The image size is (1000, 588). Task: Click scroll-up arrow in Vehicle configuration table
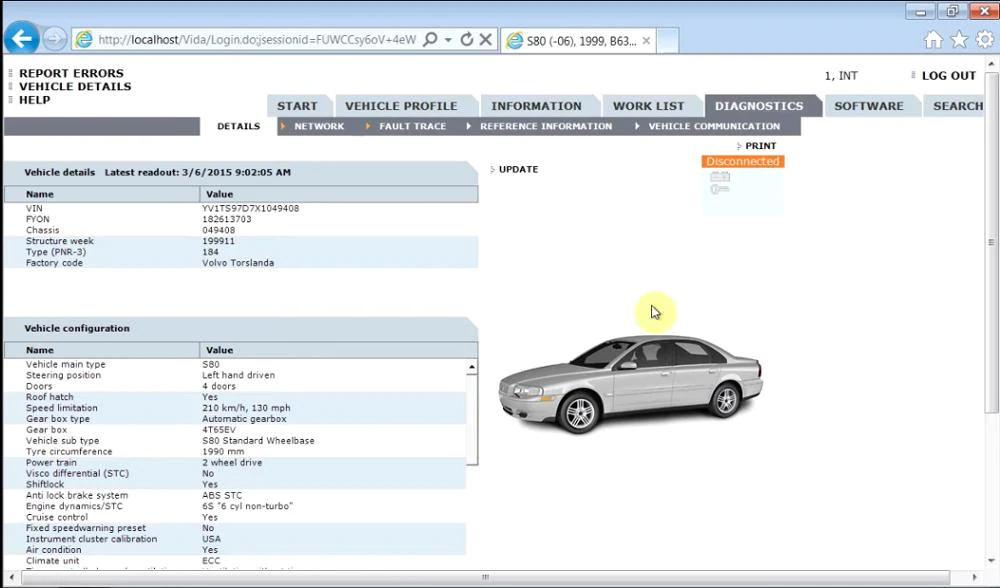point(472,367)
